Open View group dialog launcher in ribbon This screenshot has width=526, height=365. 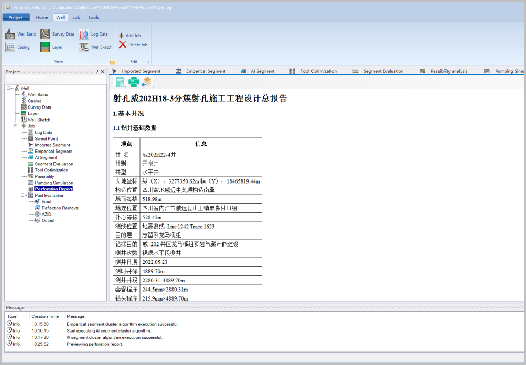(112, 62)
